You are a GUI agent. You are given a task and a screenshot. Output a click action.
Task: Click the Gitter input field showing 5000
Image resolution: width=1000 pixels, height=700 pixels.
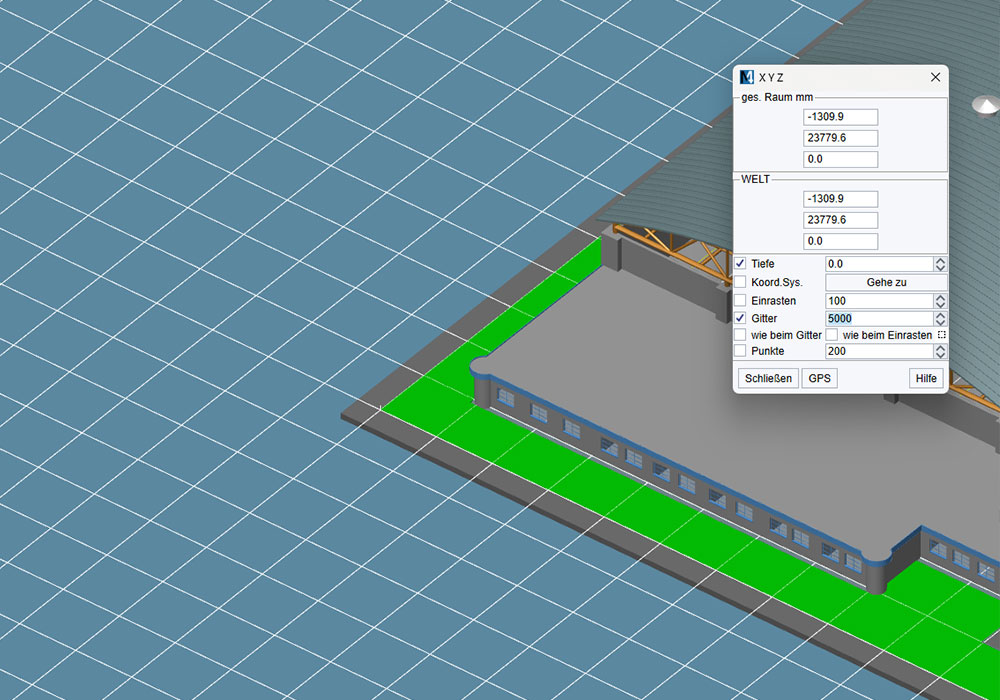tap(879, 319)
